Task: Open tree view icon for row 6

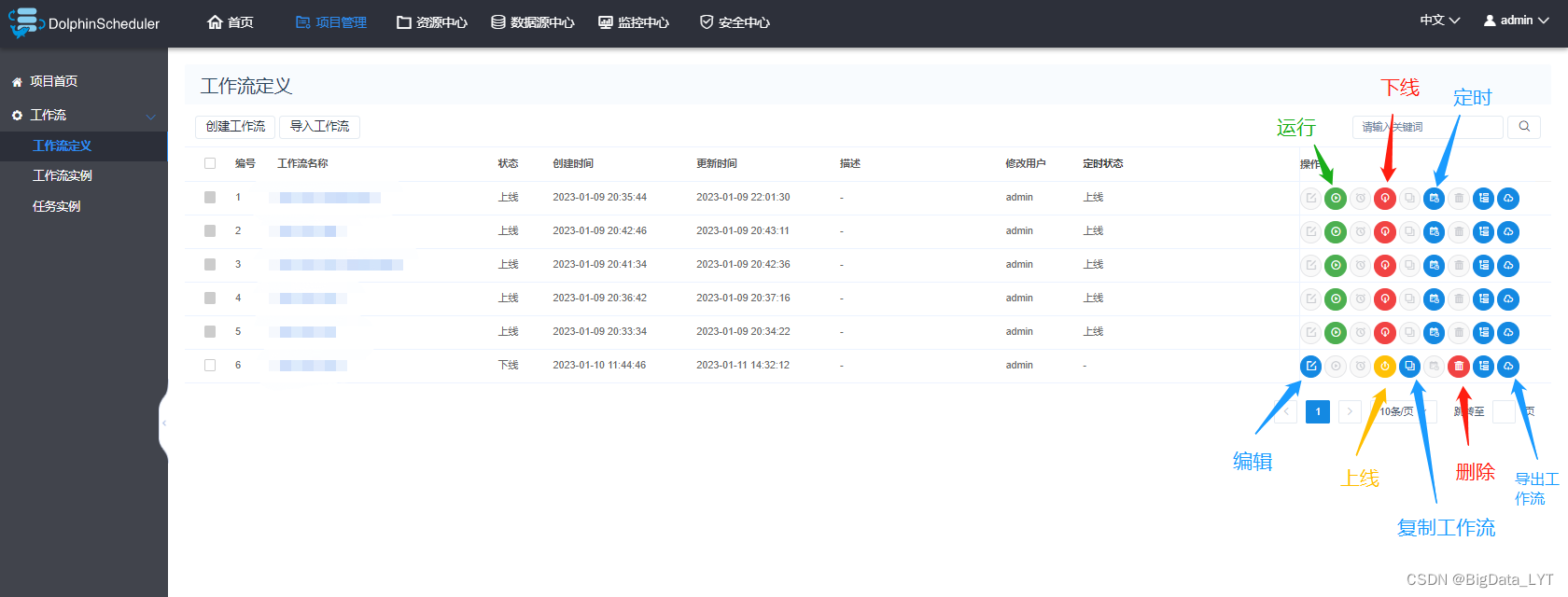Action: (1484, 366)
